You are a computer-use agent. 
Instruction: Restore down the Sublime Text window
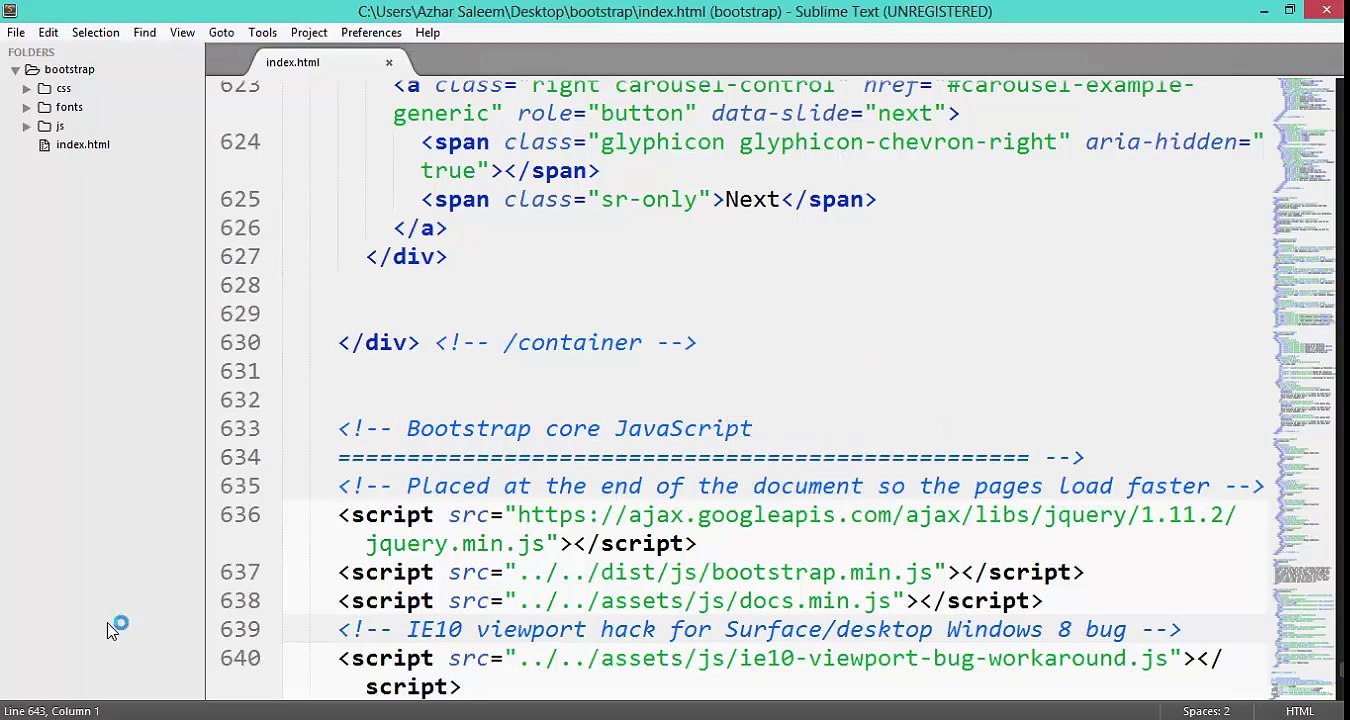point(1290,11)
